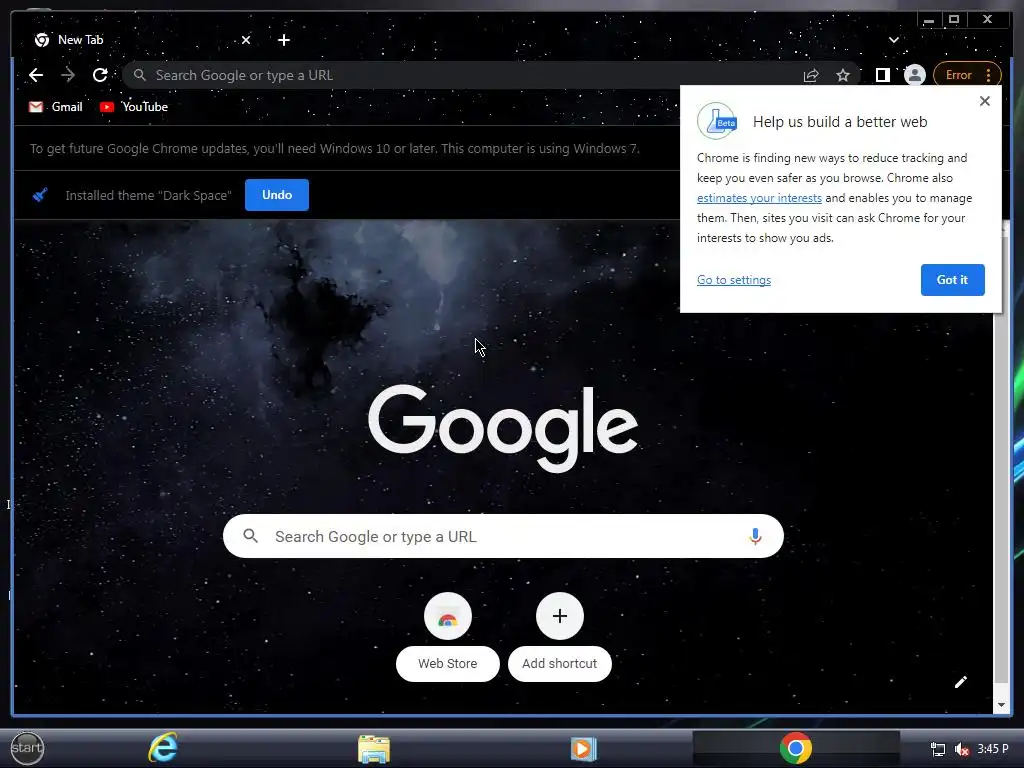This screenshot has width=1024, height=768.
Task: Click the Google logo on page
Action: [x=503, y=428]
